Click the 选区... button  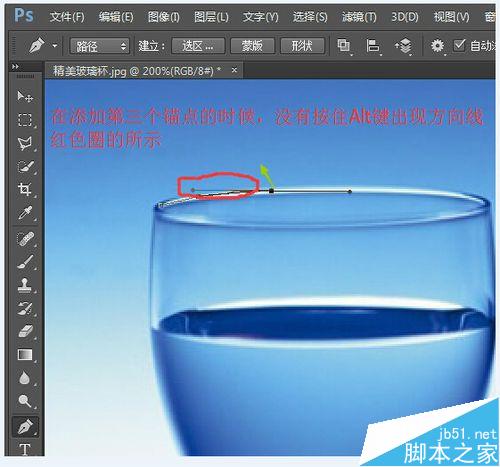(x=198, y=46)
